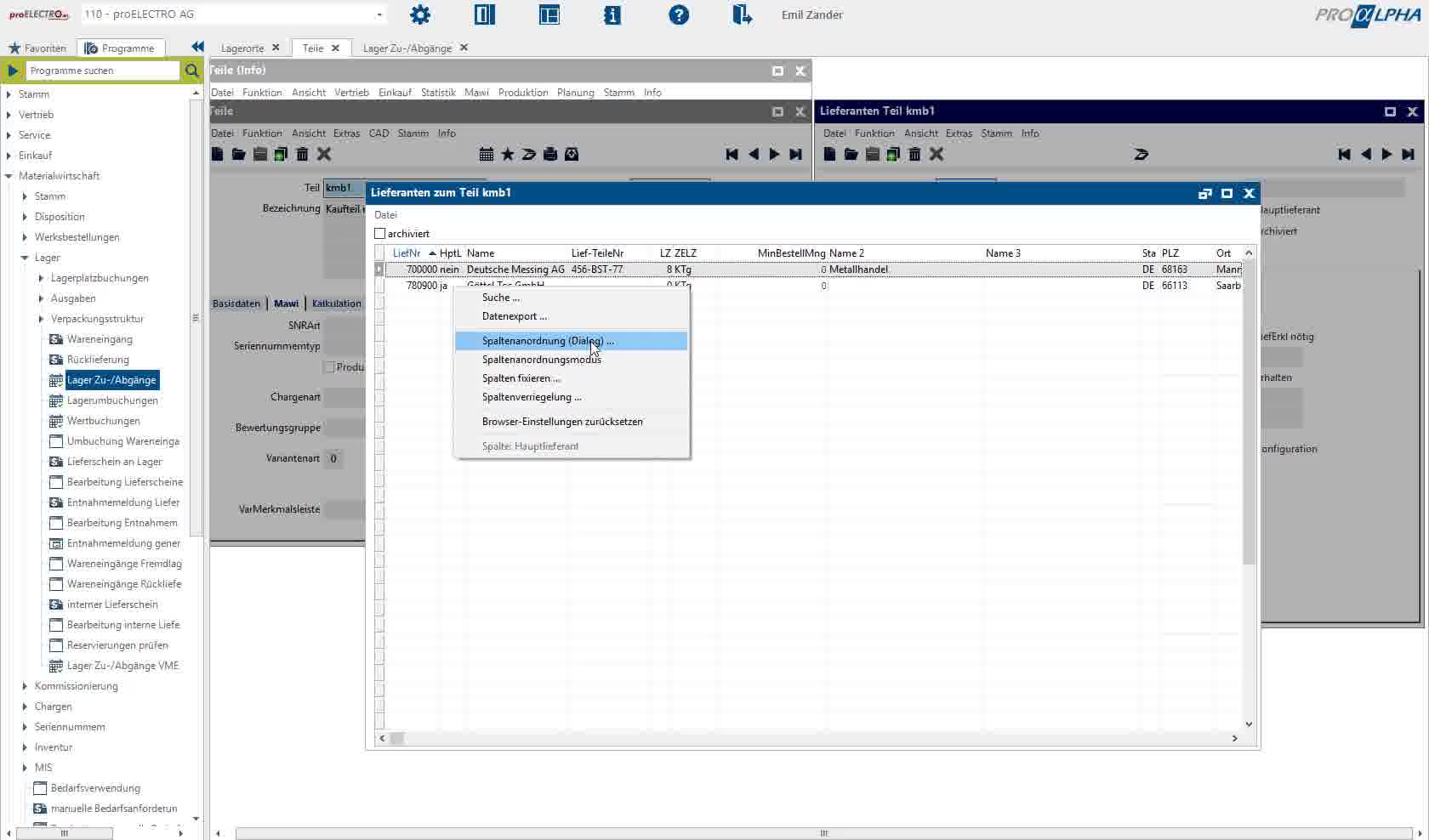Screen dimensions: 1429x840
Task: Open the Favoriten sidebar tab
Action: tap(37, 48)
